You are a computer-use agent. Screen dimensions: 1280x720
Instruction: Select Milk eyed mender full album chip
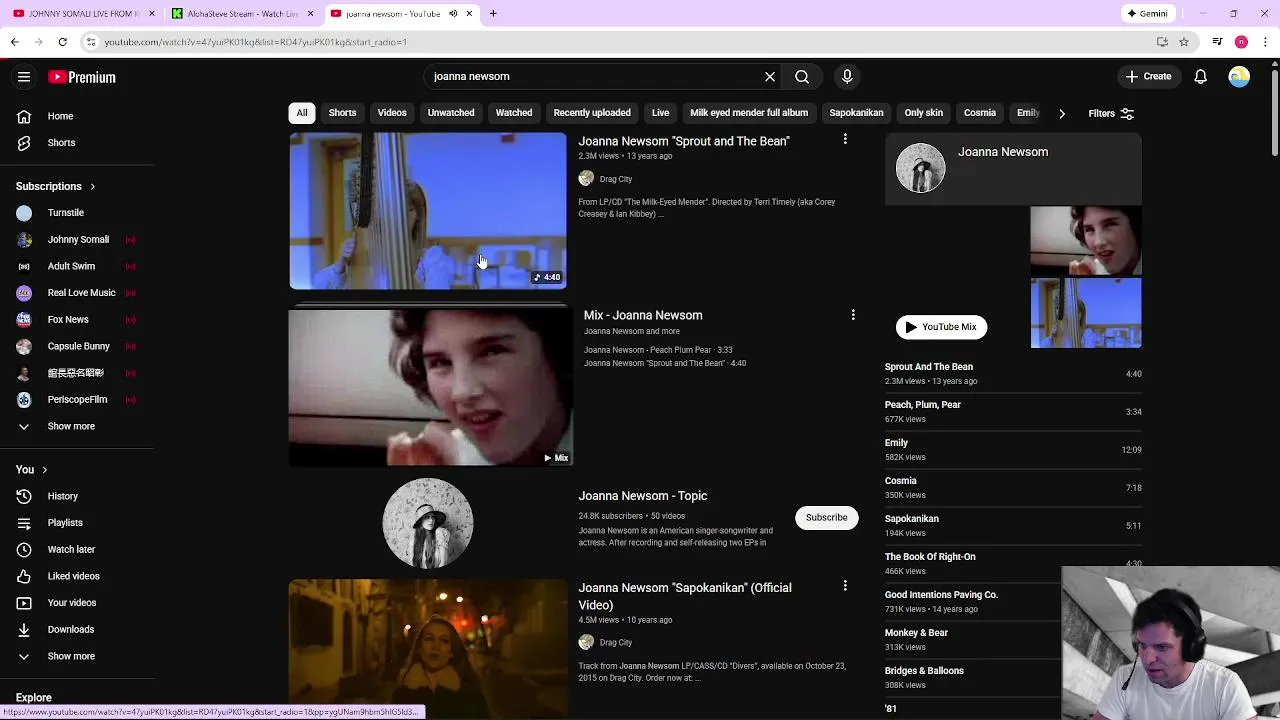[749, 113]
